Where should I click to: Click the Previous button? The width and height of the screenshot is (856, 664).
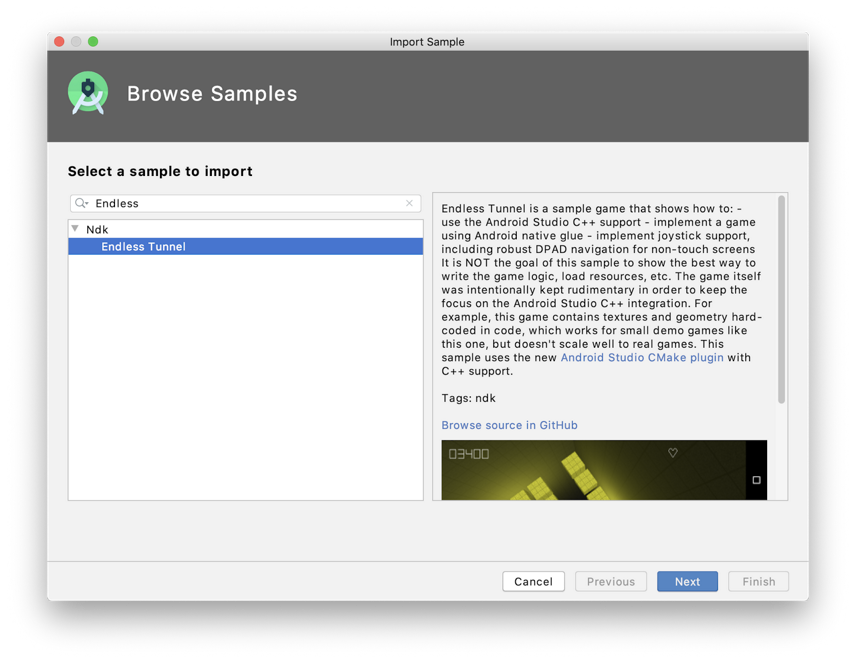point(610,581)
